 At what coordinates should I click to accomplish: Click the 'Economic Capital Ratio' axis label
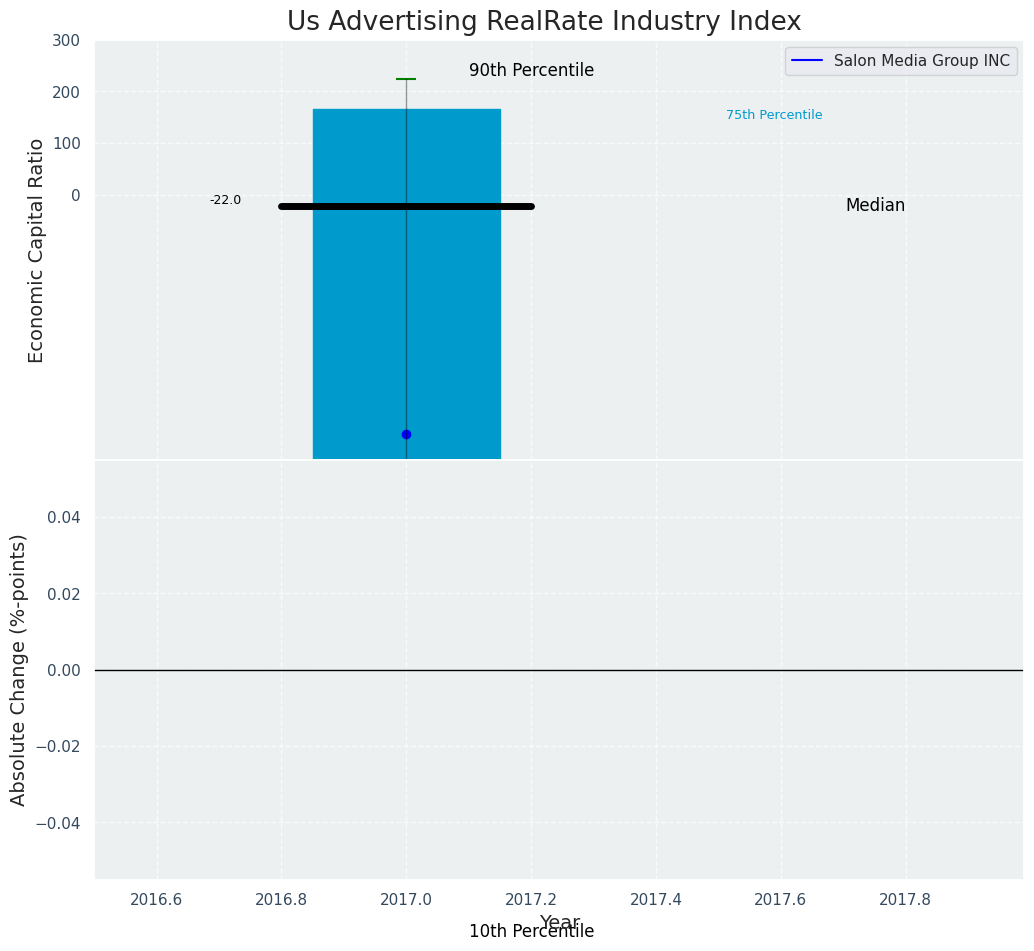[x=36, y=251]
